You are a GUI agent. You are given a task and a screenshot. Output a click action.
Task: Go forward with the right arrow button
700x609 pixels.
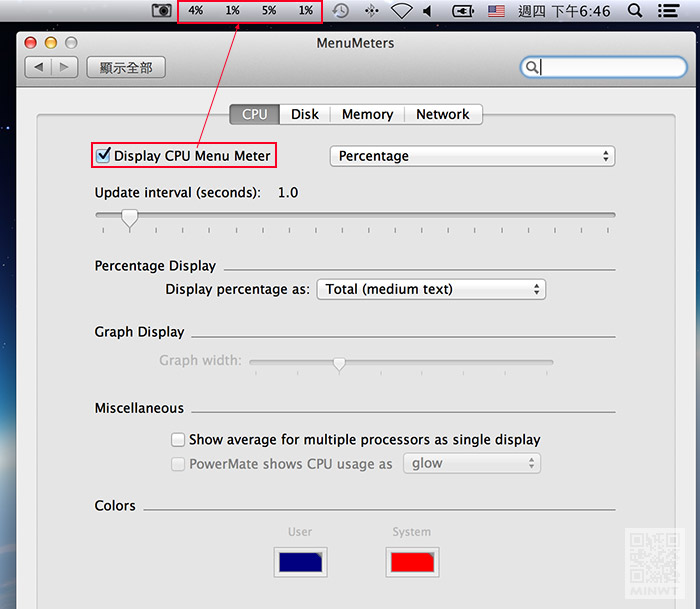click(65, 67)
